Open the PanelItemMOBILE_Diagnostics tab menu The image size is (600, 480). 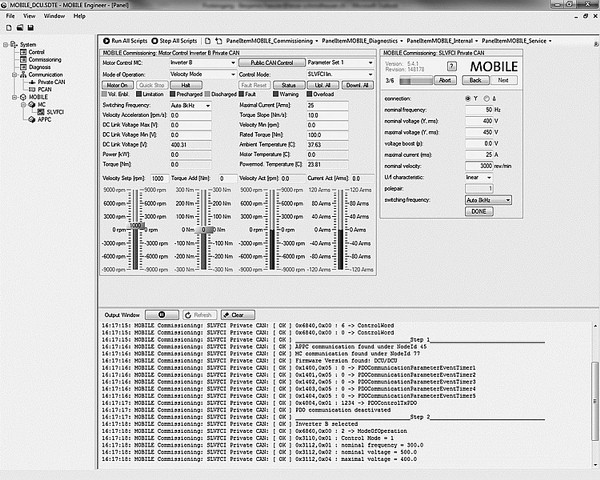[366, 39]
